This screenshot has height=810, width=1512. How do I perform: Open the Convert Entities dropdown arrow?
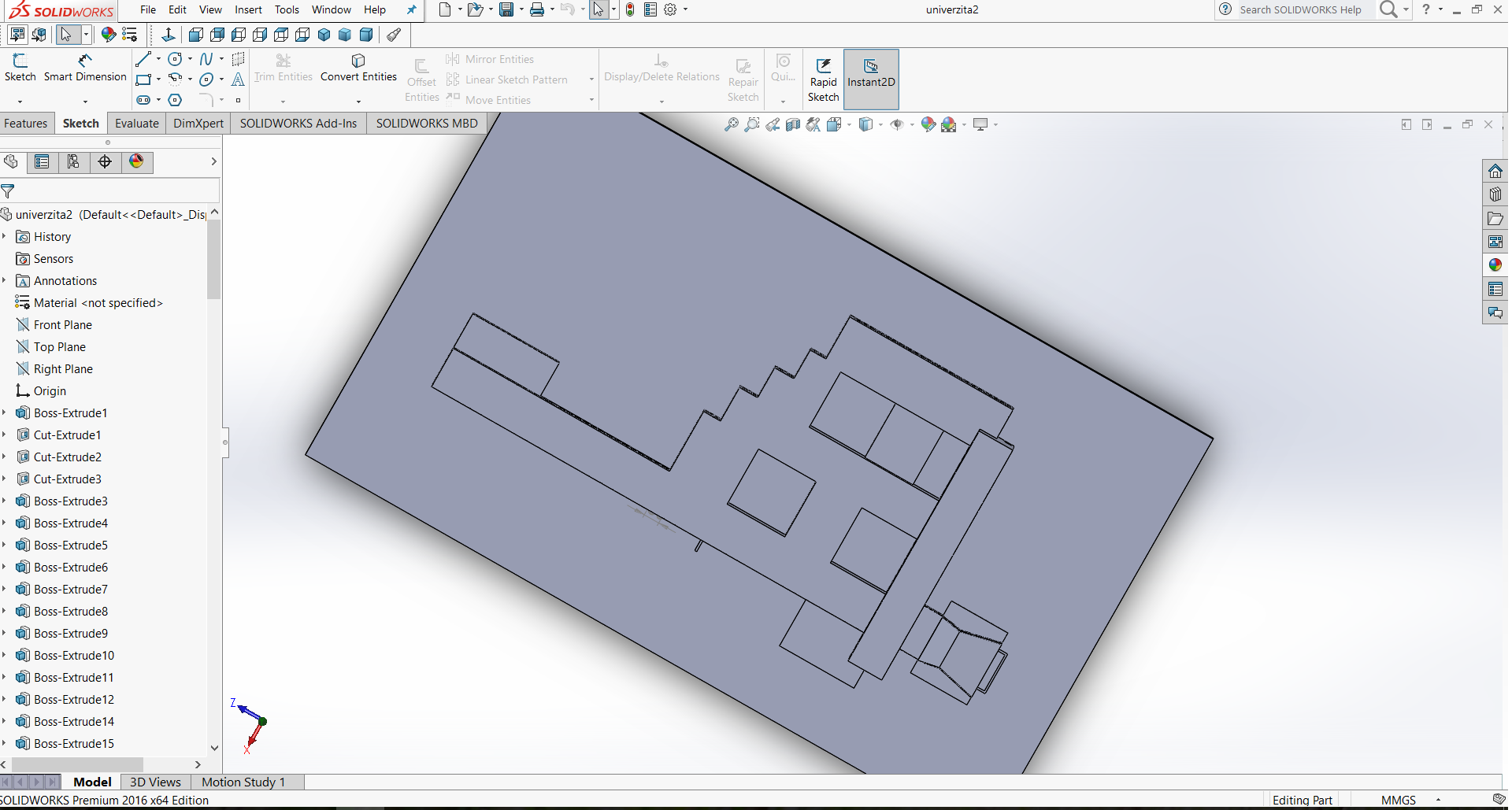click(x=358, y=102)
